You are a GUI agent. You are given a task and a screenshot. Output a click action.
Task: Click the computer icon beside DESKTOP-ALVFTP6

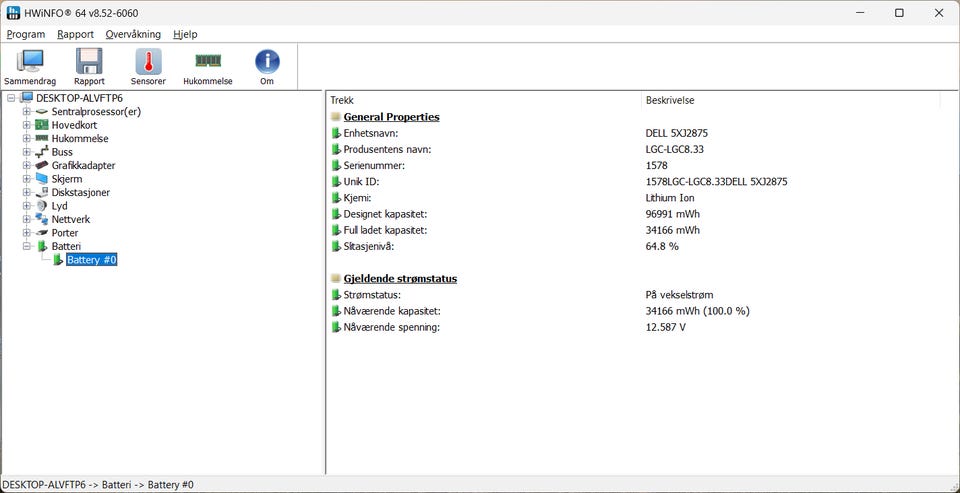pyautogui.click(x=26, y=98)
